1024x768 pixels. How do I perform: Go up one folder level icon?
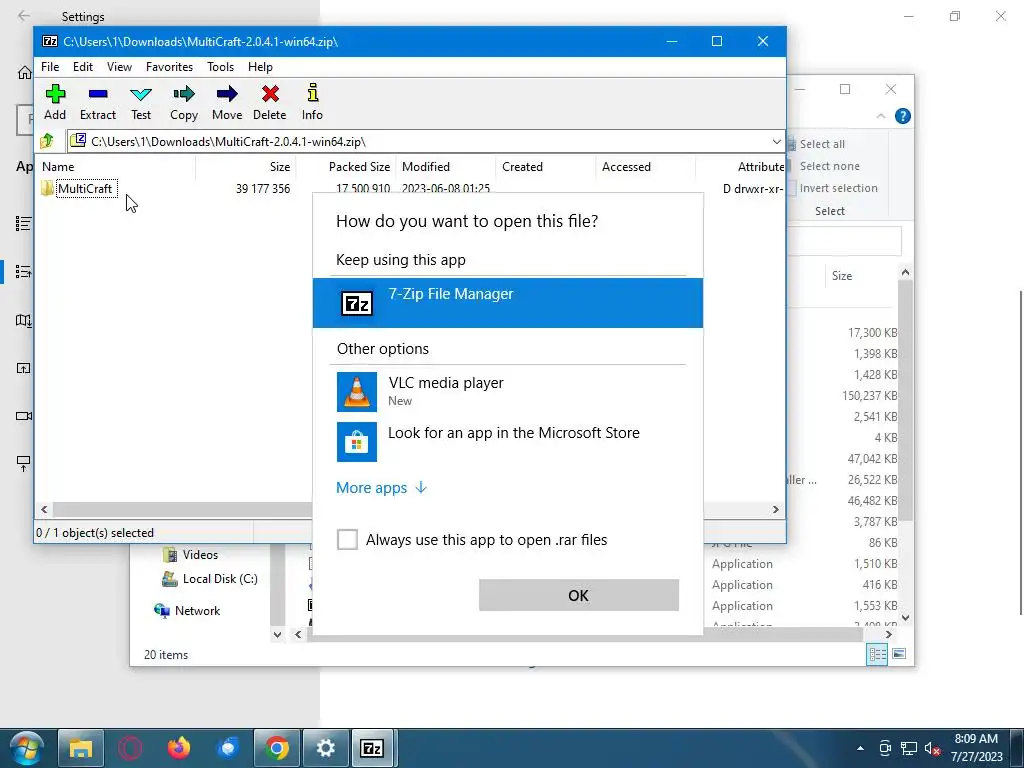coord(47,140)
